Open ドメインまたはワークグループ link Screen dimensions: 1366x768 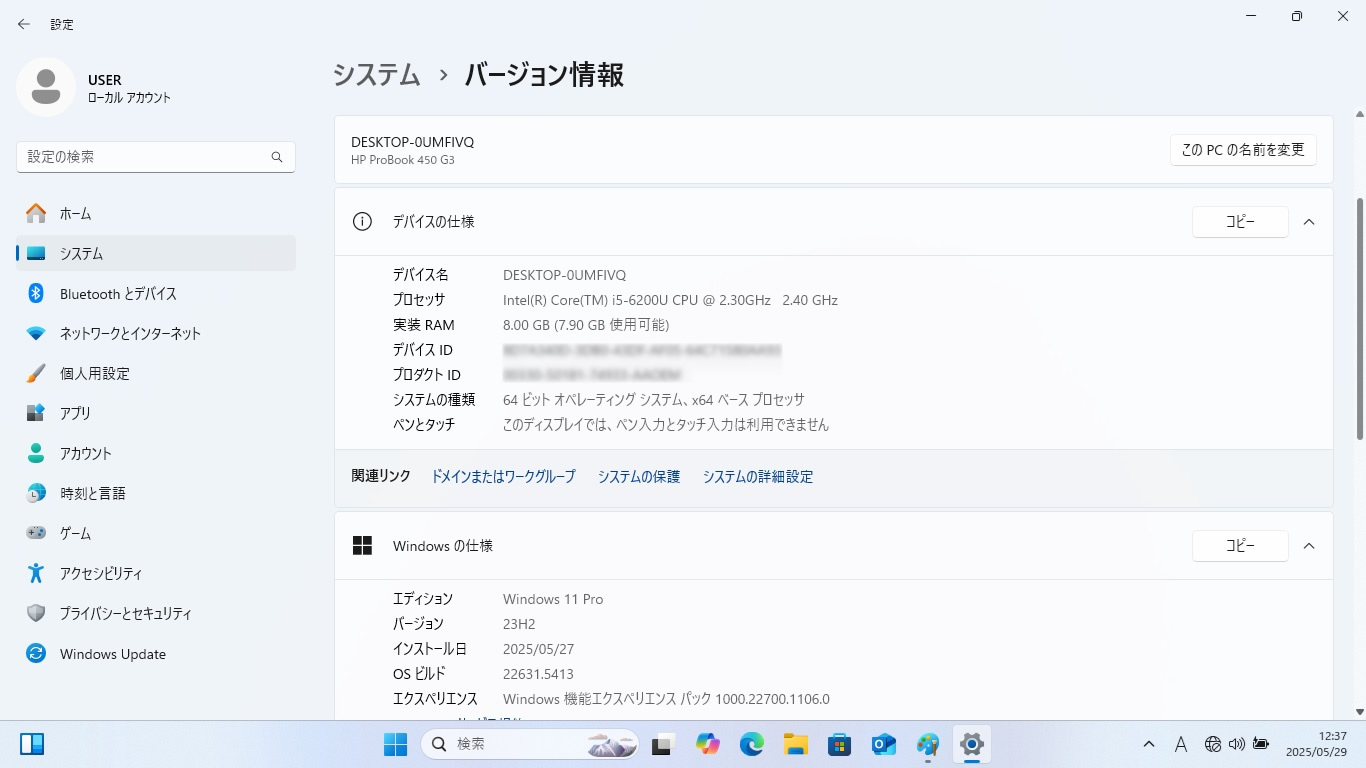(503, 477)
